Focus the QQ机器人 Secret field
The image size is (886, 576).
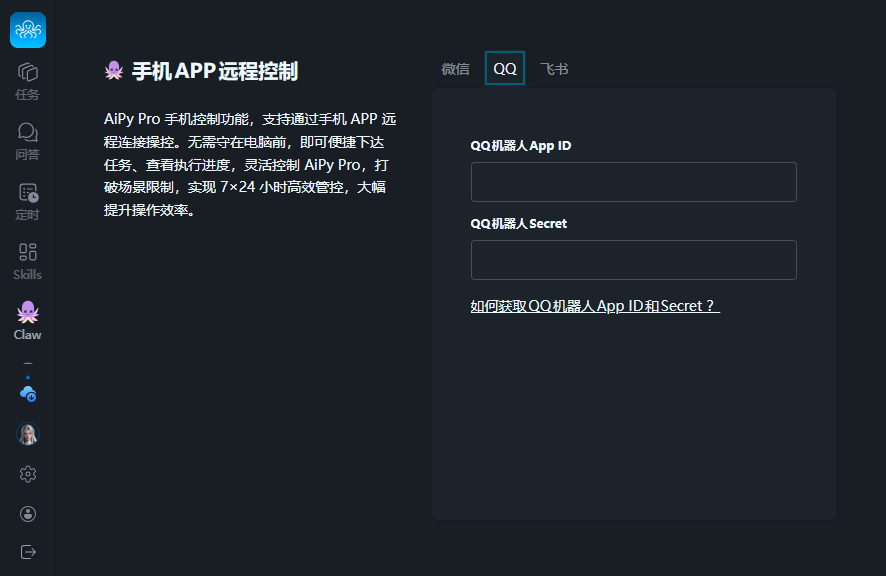[633, 260]
